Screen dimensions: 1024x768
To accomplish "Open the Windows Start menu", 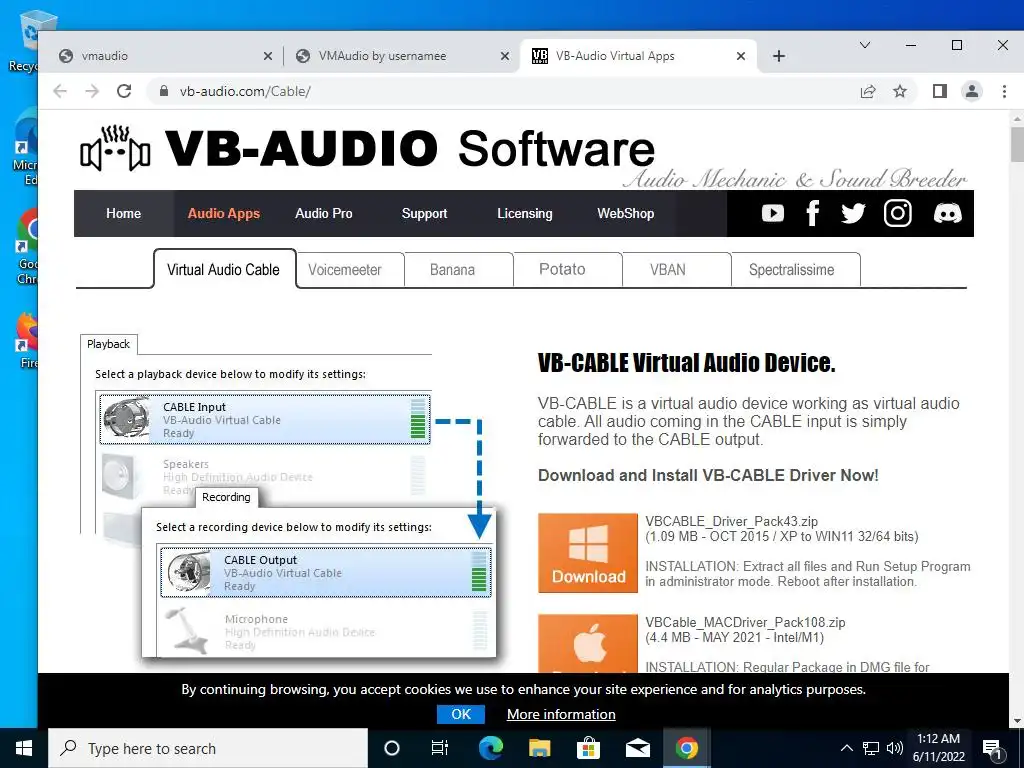I will click(x=24, y=748).
